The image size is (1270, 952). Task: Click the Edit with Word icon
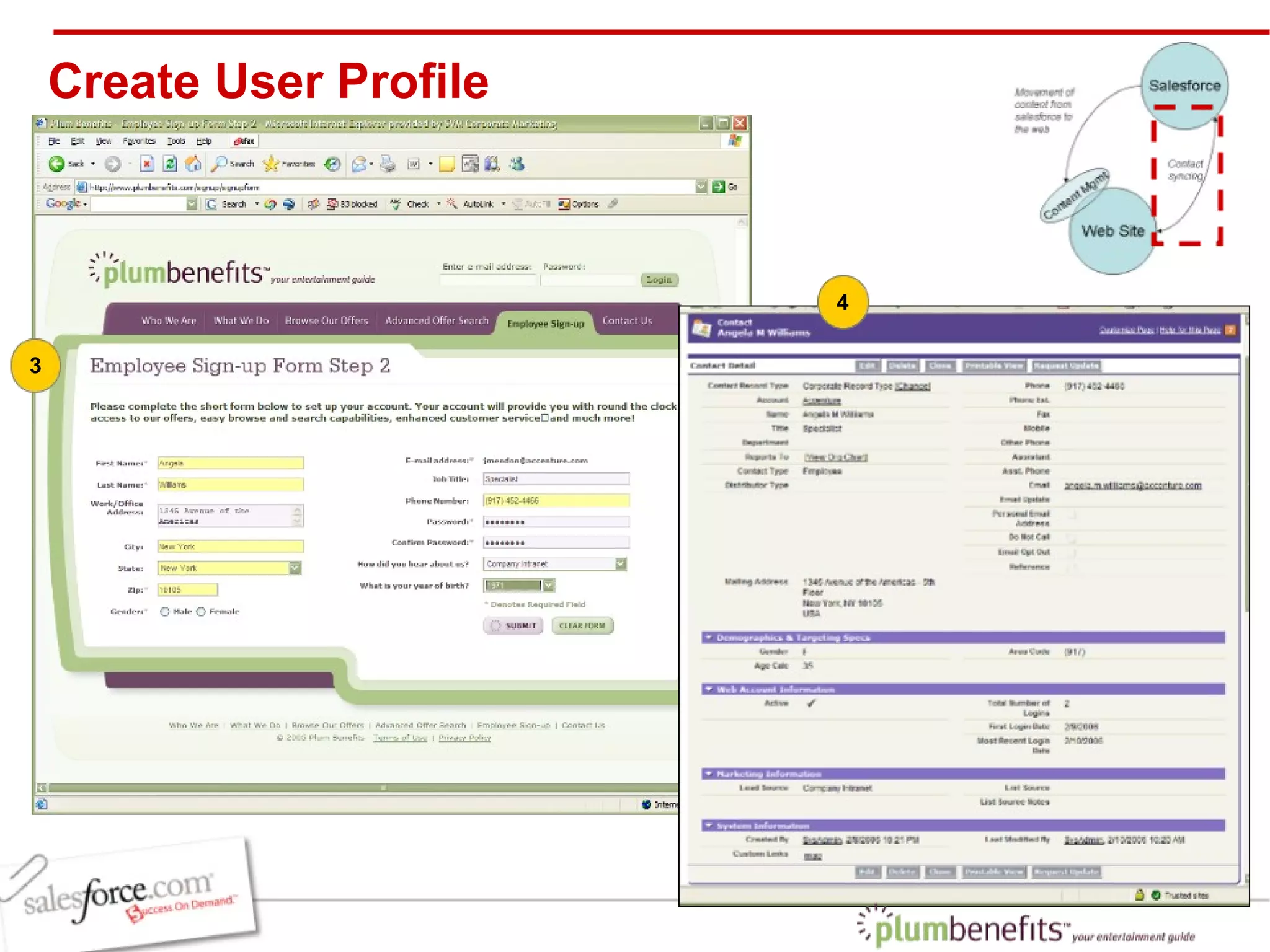click(x=414, y=164)
